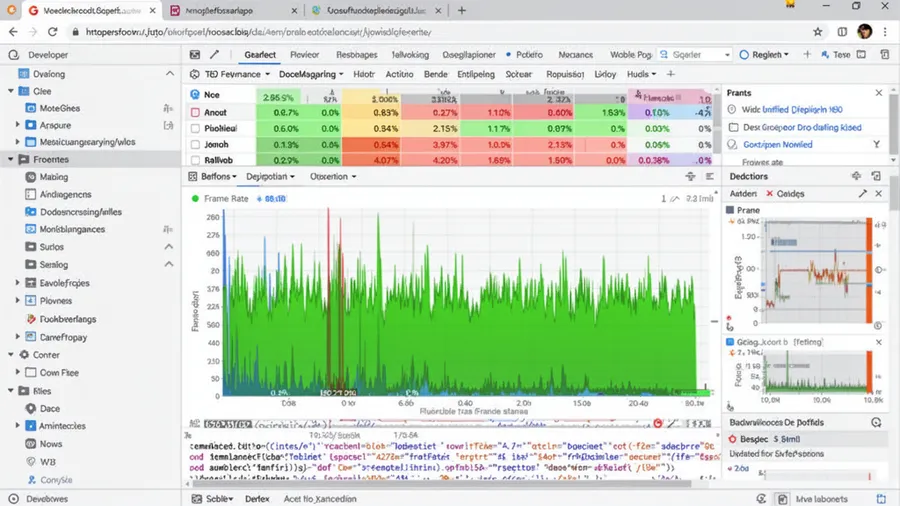The image size is (900, 506).
Task: Click the Devebtwes status bar icon
Action: 13,499
